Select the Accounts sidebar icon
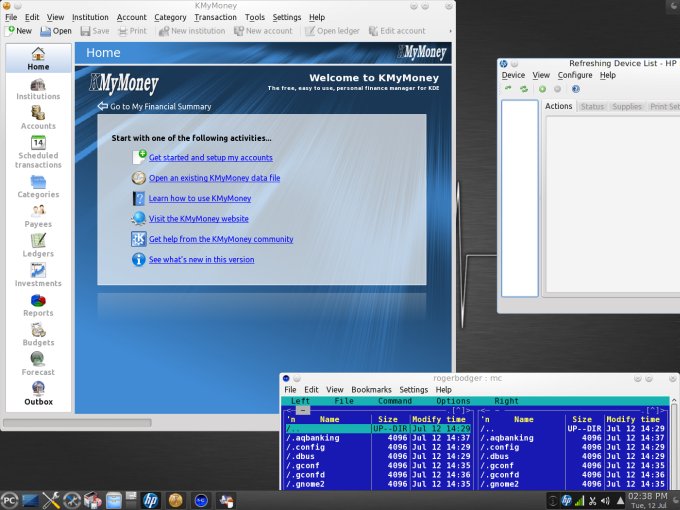Screen dimensions: 680x510 pos(38,116)
